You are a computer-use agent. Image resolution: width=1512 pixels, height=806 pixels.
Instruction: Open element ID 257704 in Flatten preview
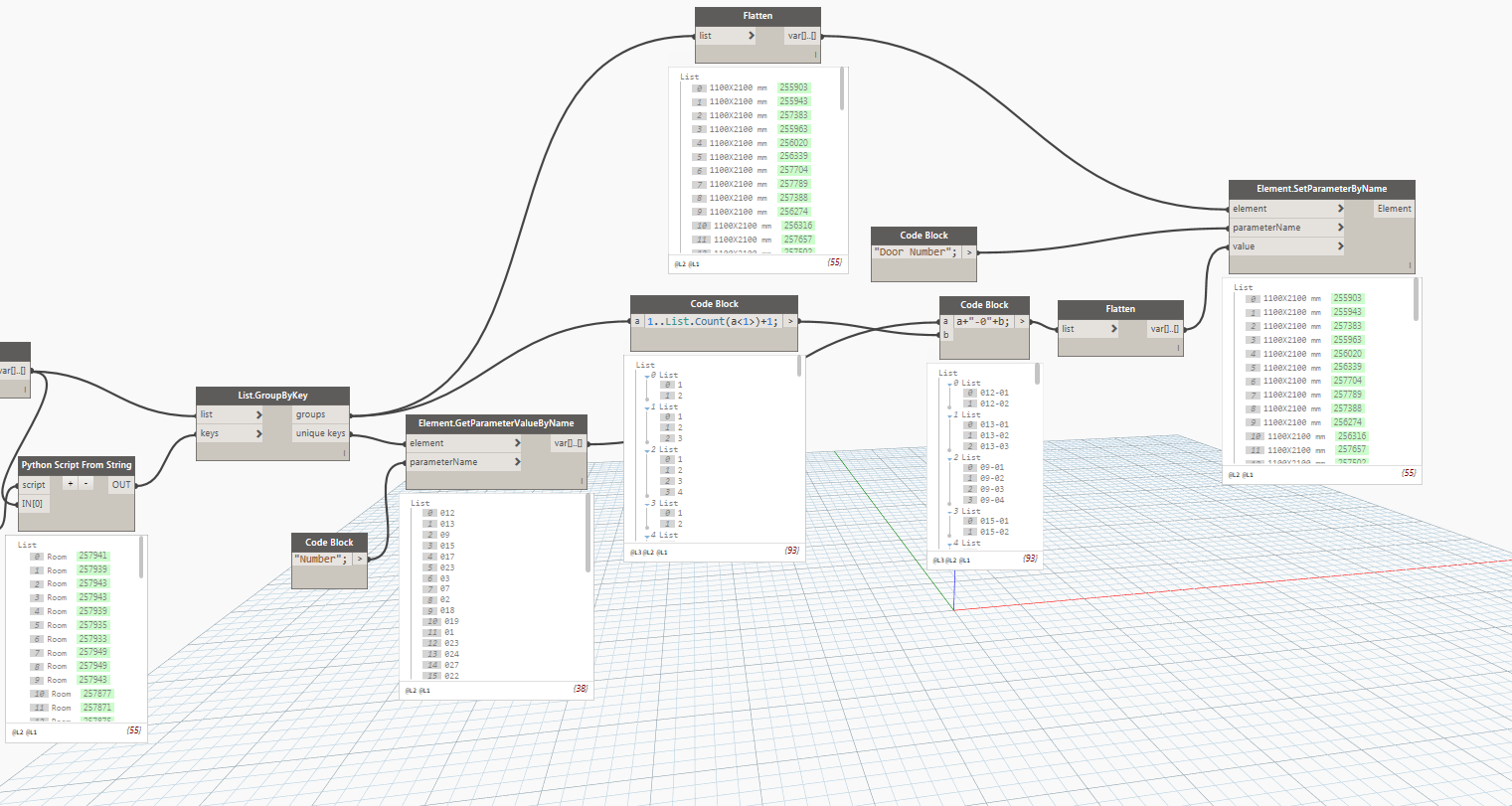point(794,171)
